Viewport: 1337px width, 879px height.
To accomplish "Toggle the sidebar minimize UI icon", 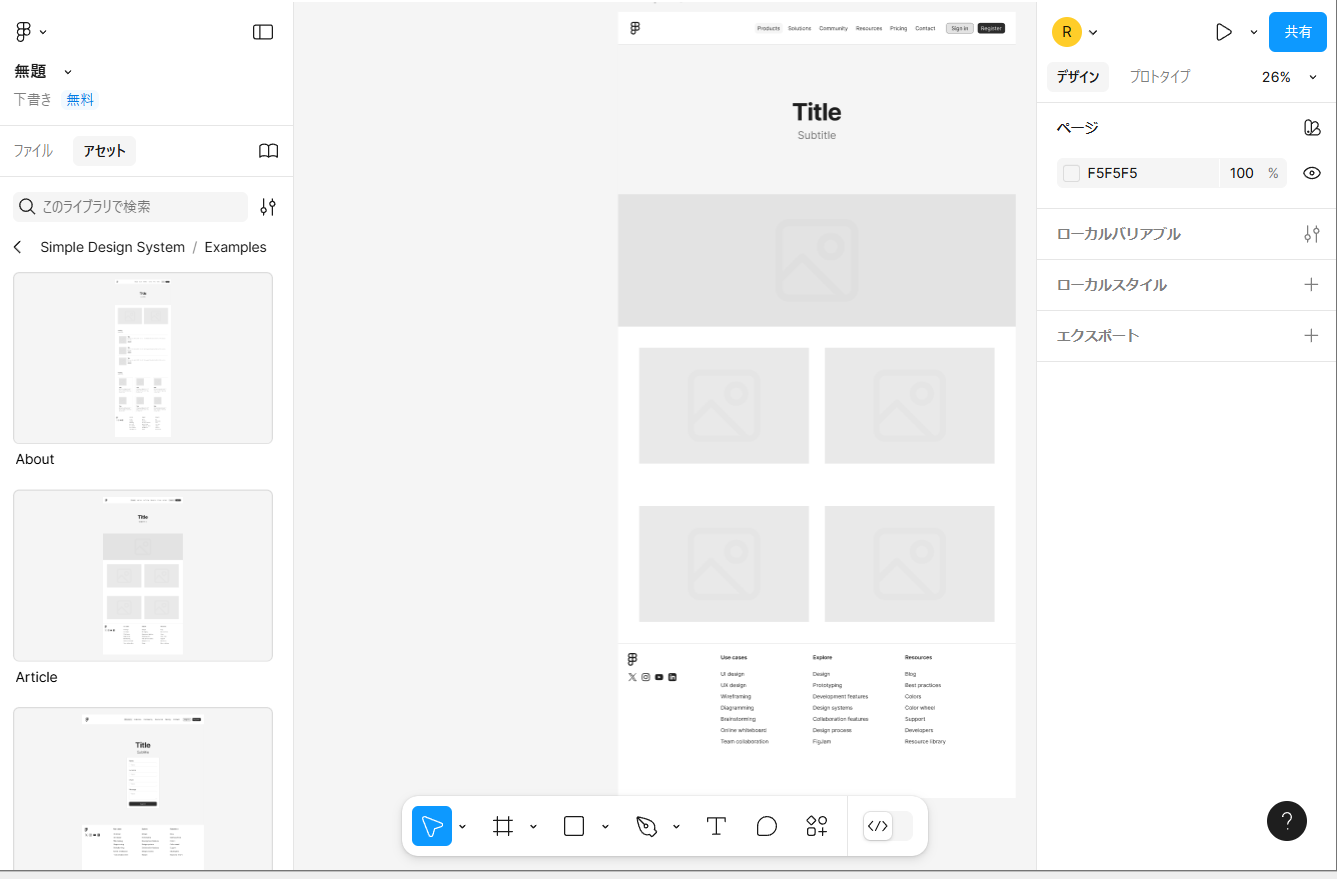I will (263, 32).
